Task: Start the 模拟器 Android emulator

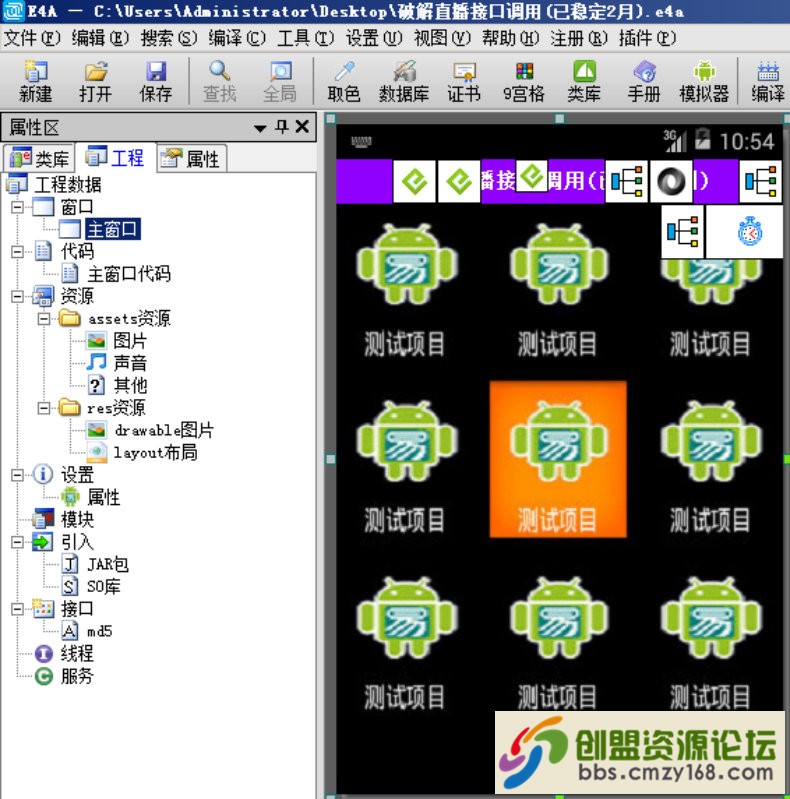Action: coord(704,82)
